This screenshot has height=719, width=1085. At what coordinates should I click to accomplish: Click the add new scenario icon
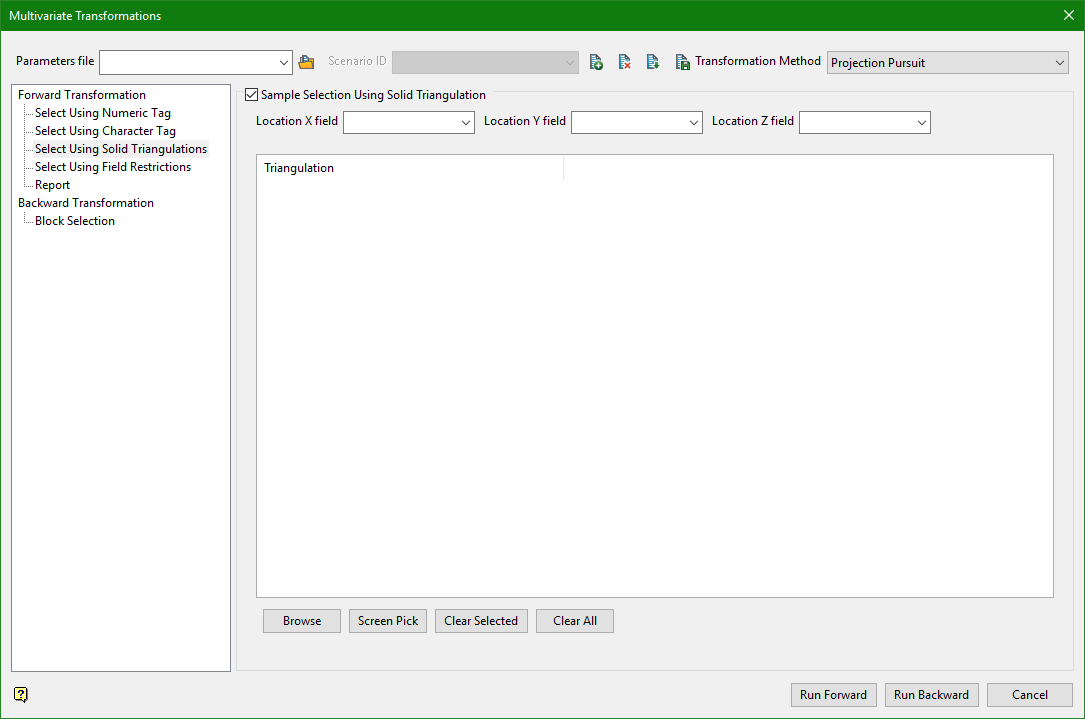[596, 62]
